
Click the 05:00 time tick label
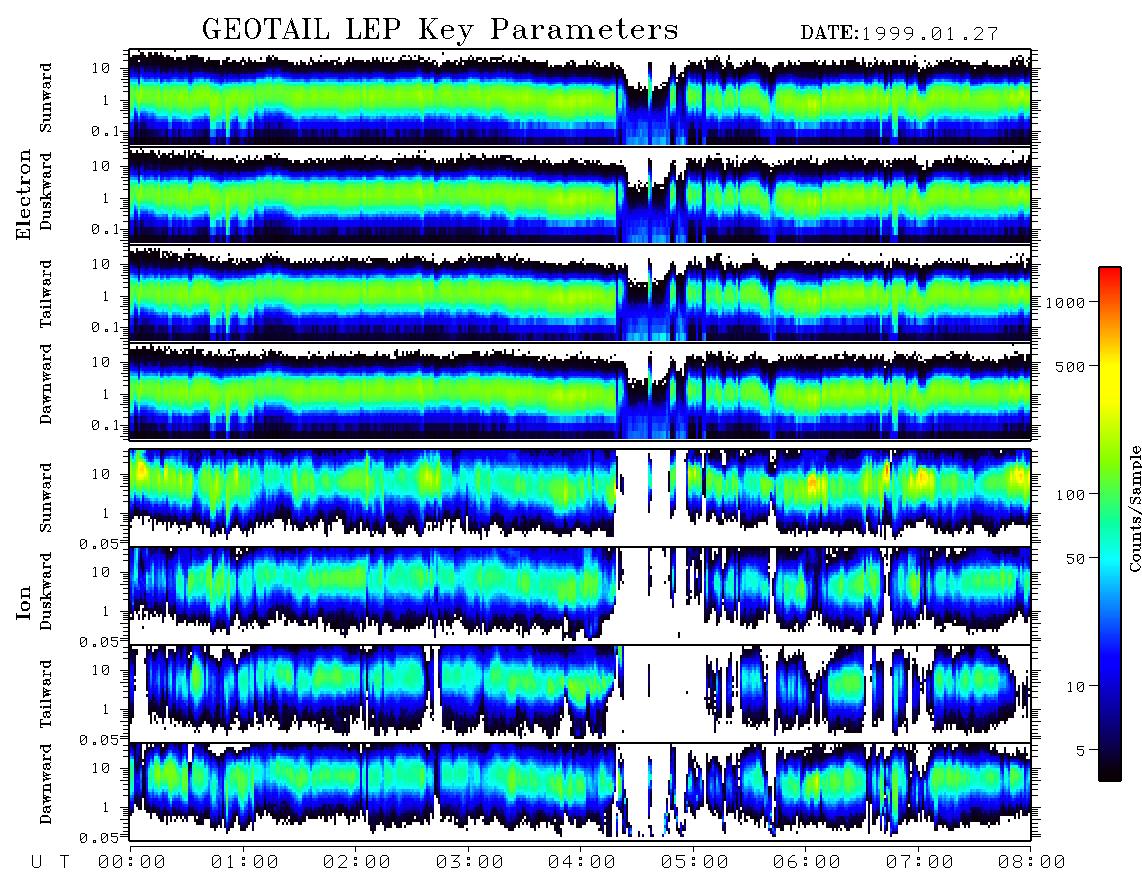tap(695, 863)
